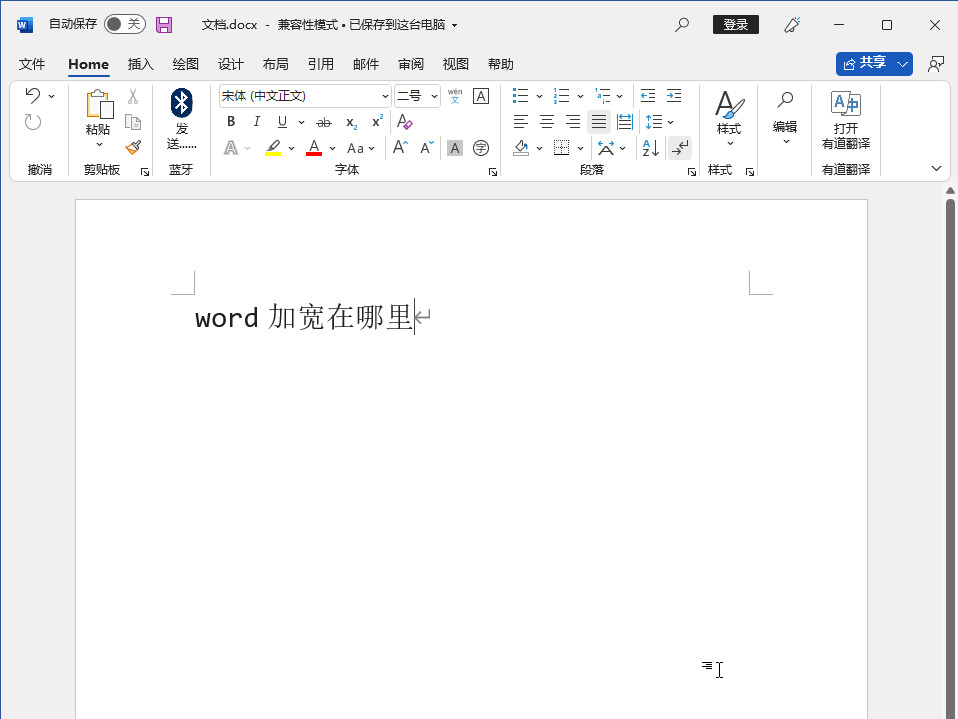Screen dimensions: 958x719
Task: Center the paragraph text
Action: (x=547, y=122)
